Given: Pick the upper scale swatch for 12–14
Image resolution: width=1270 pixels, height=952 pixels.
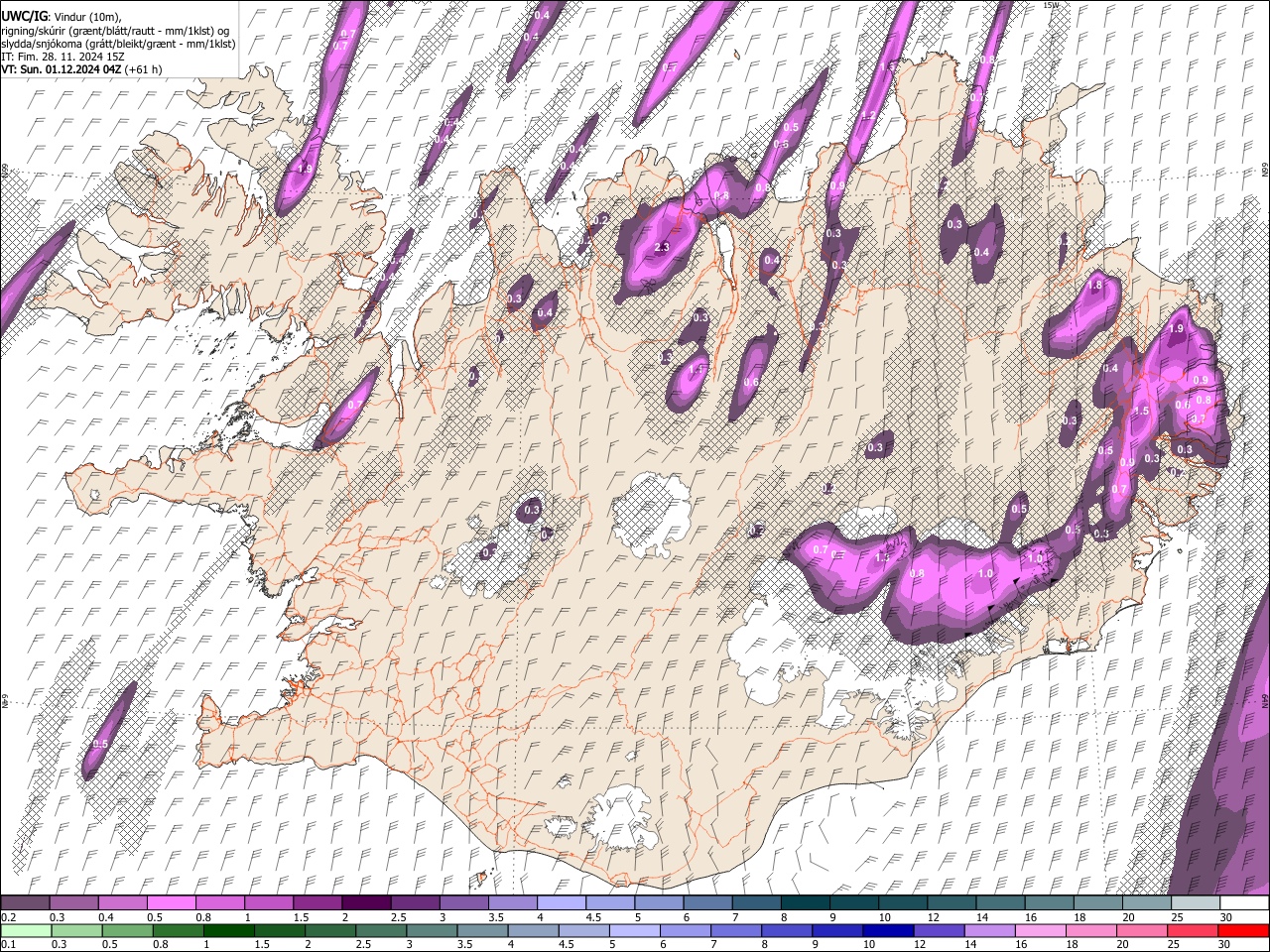Looking at the screenshot, I should coord(950,903).
